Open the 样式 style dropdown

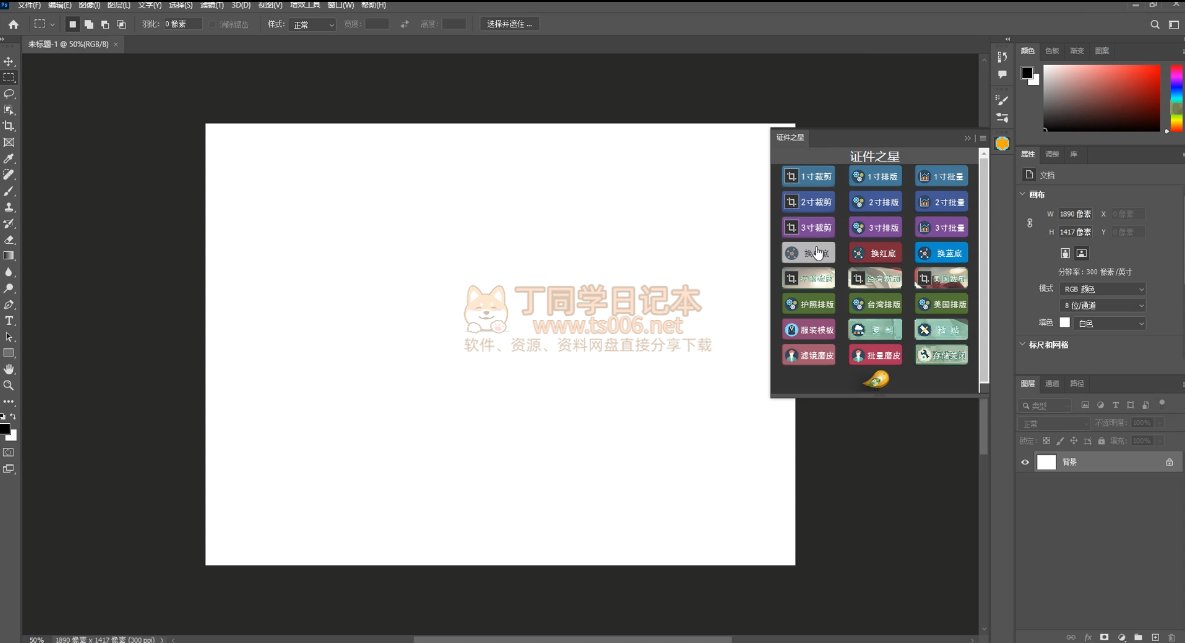[313, 24]
